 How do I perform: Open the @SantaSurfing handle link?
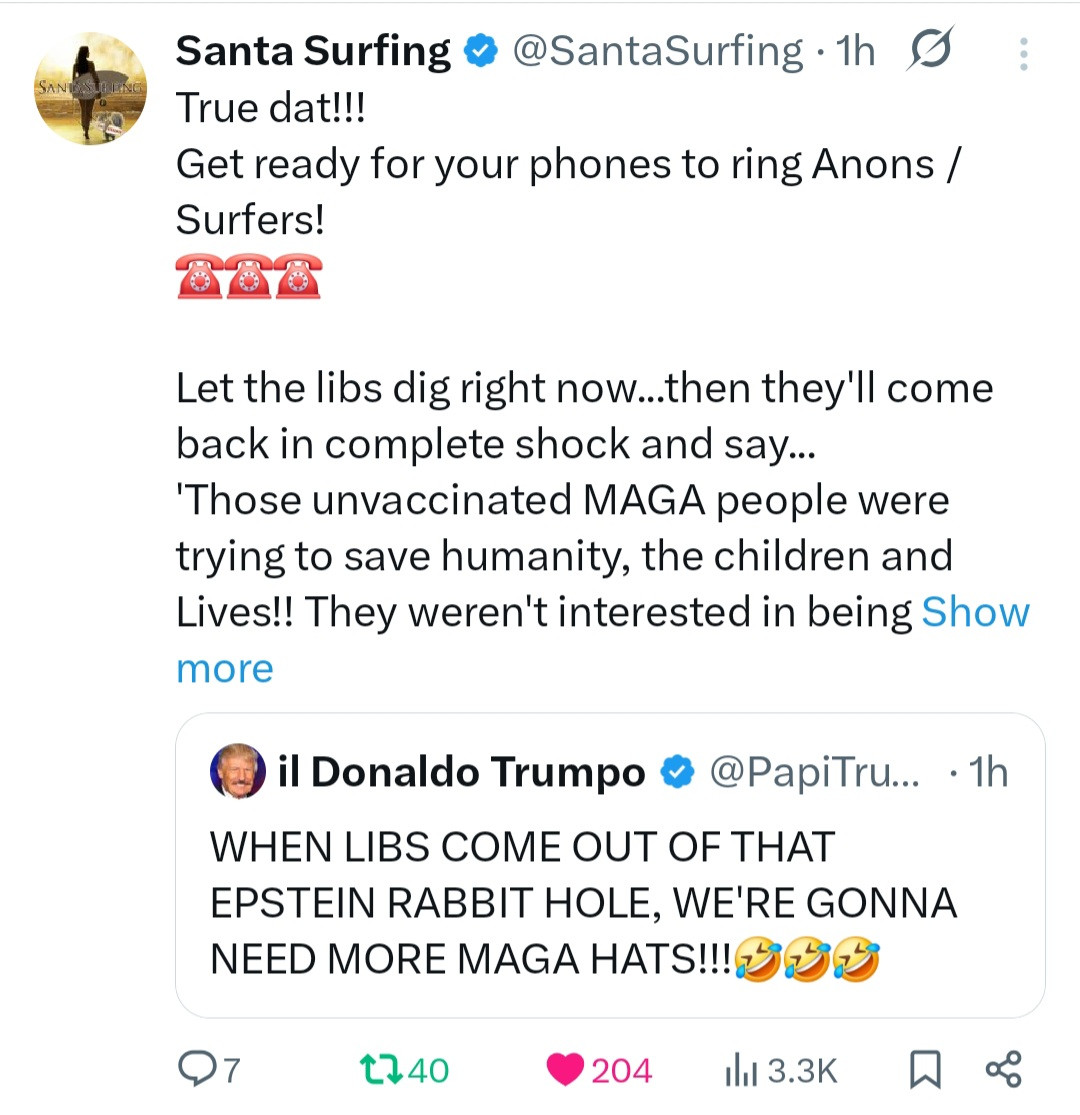(657, 51)
